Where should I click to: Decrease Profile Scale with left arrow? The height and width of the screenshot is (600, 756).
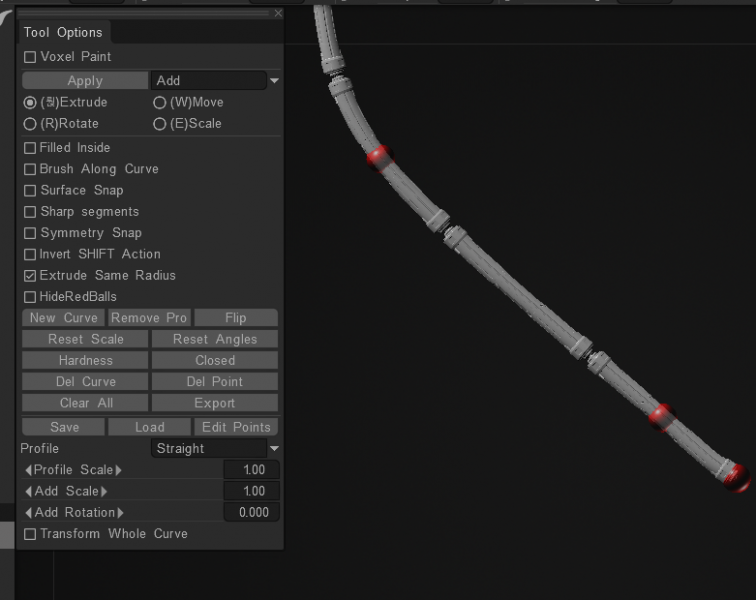[28, 470]
